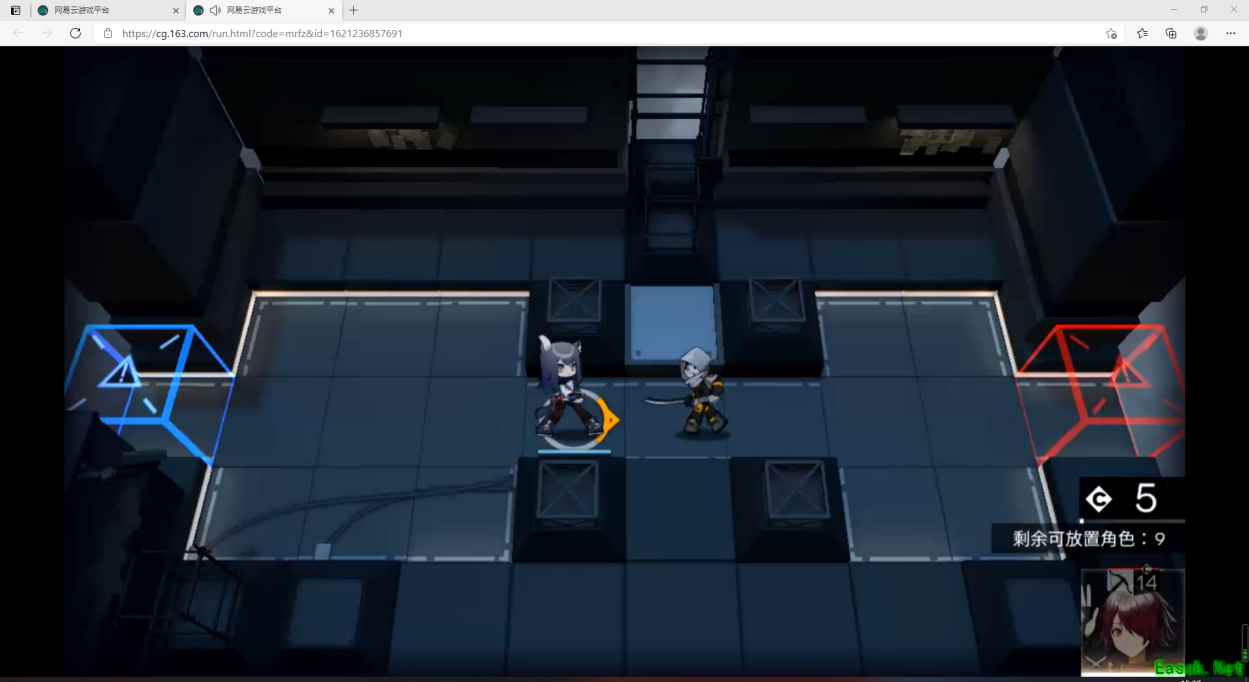Open the browser profile menu
The height and width of the screenshot is (682, 1249).
tap(1201, 33)
